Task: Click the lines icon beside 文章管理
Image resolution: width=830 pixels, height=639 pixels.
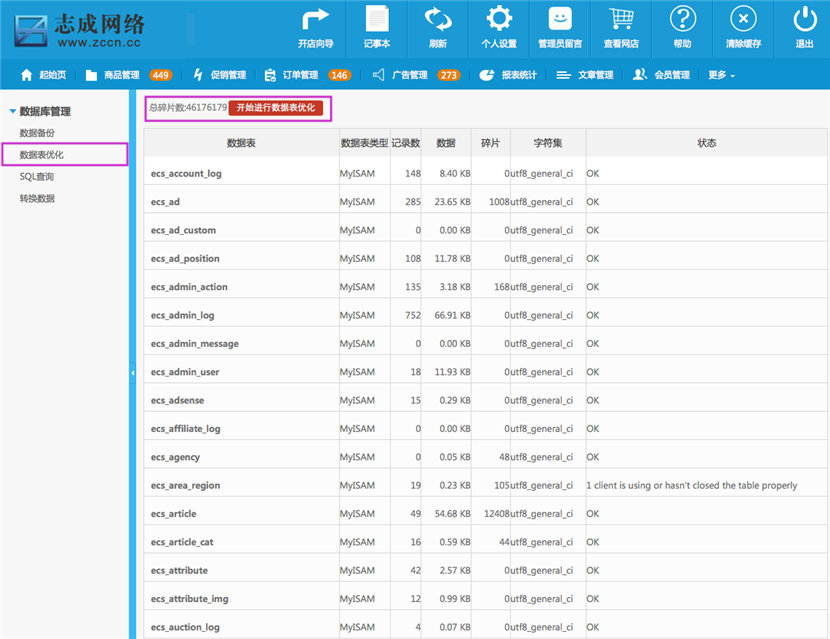Action: point(563,75)
